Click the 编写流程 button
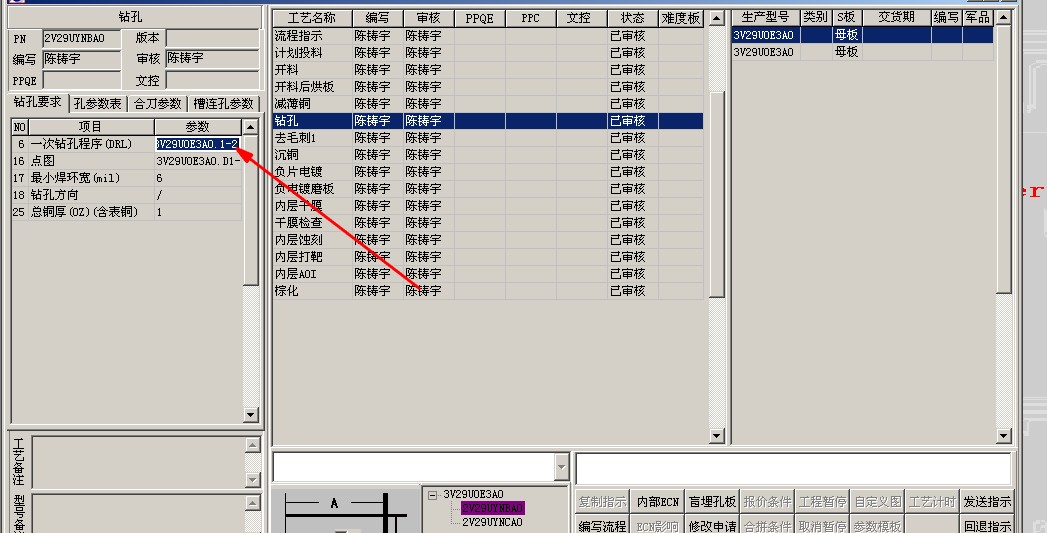The height and width of the screenshot is (533, 1047). 602,526
